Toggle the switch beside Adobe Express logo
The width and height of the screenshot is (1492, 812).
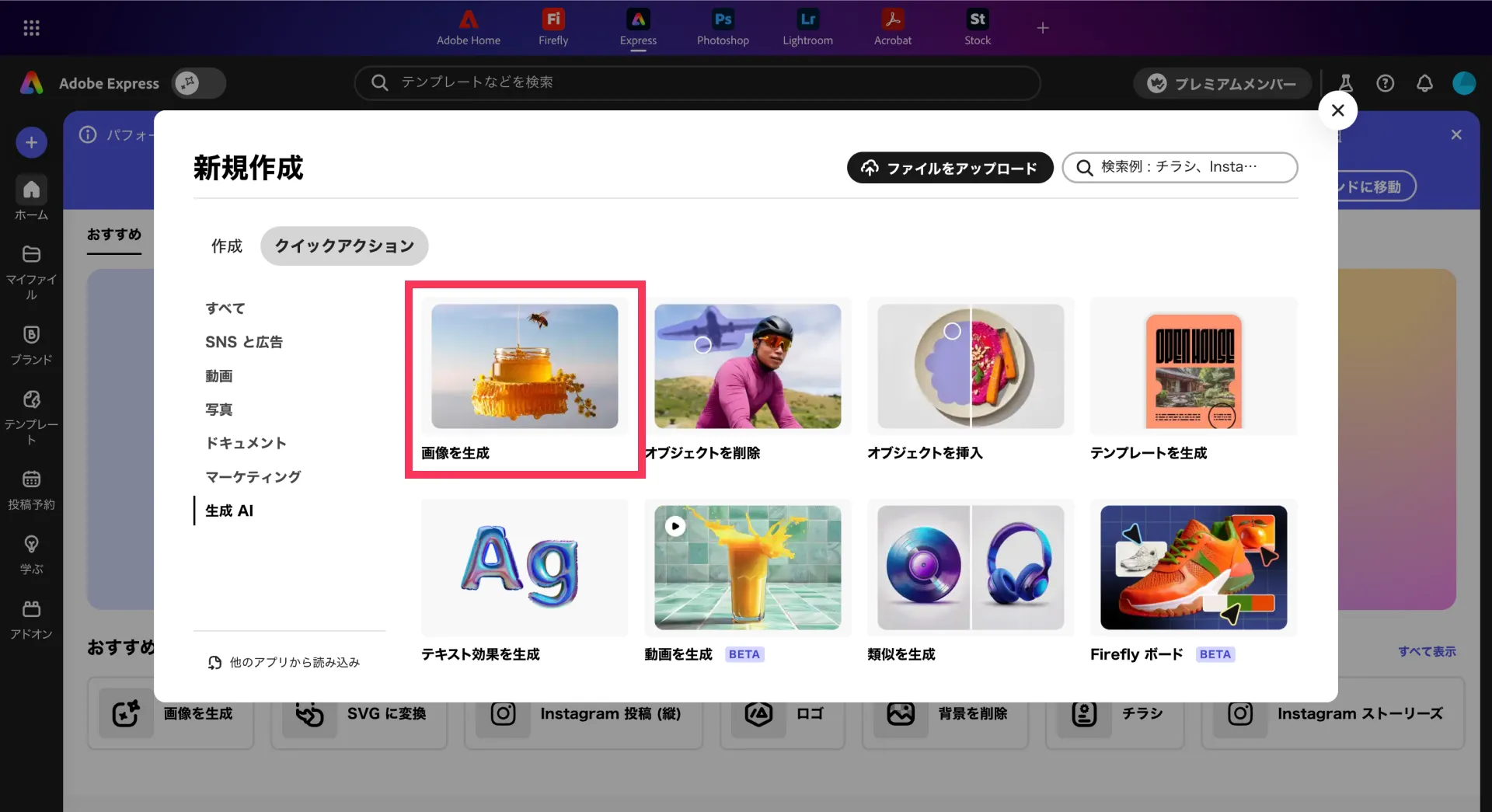(199, 83)
